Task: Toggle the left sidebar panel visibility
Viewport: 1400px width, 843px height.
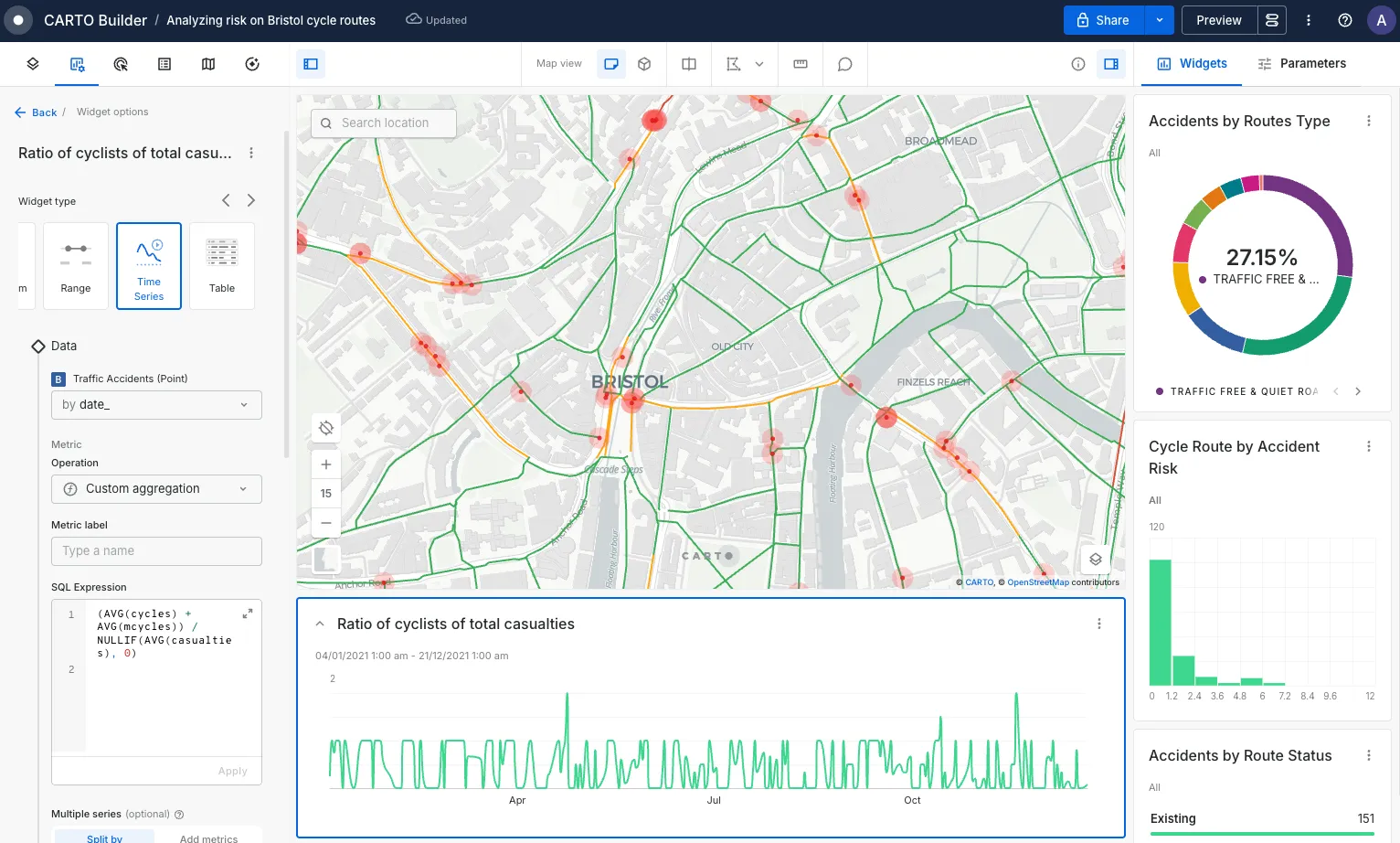Action: (311, 64)
